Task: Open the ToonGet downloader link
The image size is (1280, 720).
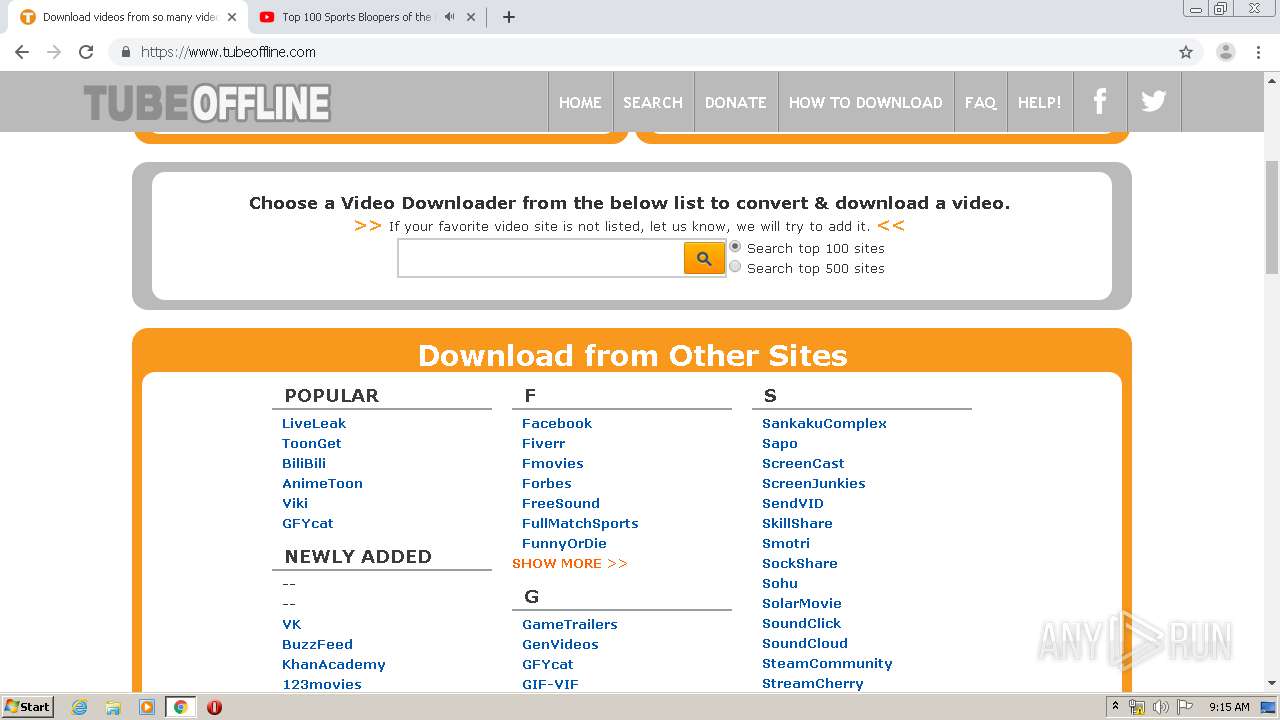Action: pos(312,443)
